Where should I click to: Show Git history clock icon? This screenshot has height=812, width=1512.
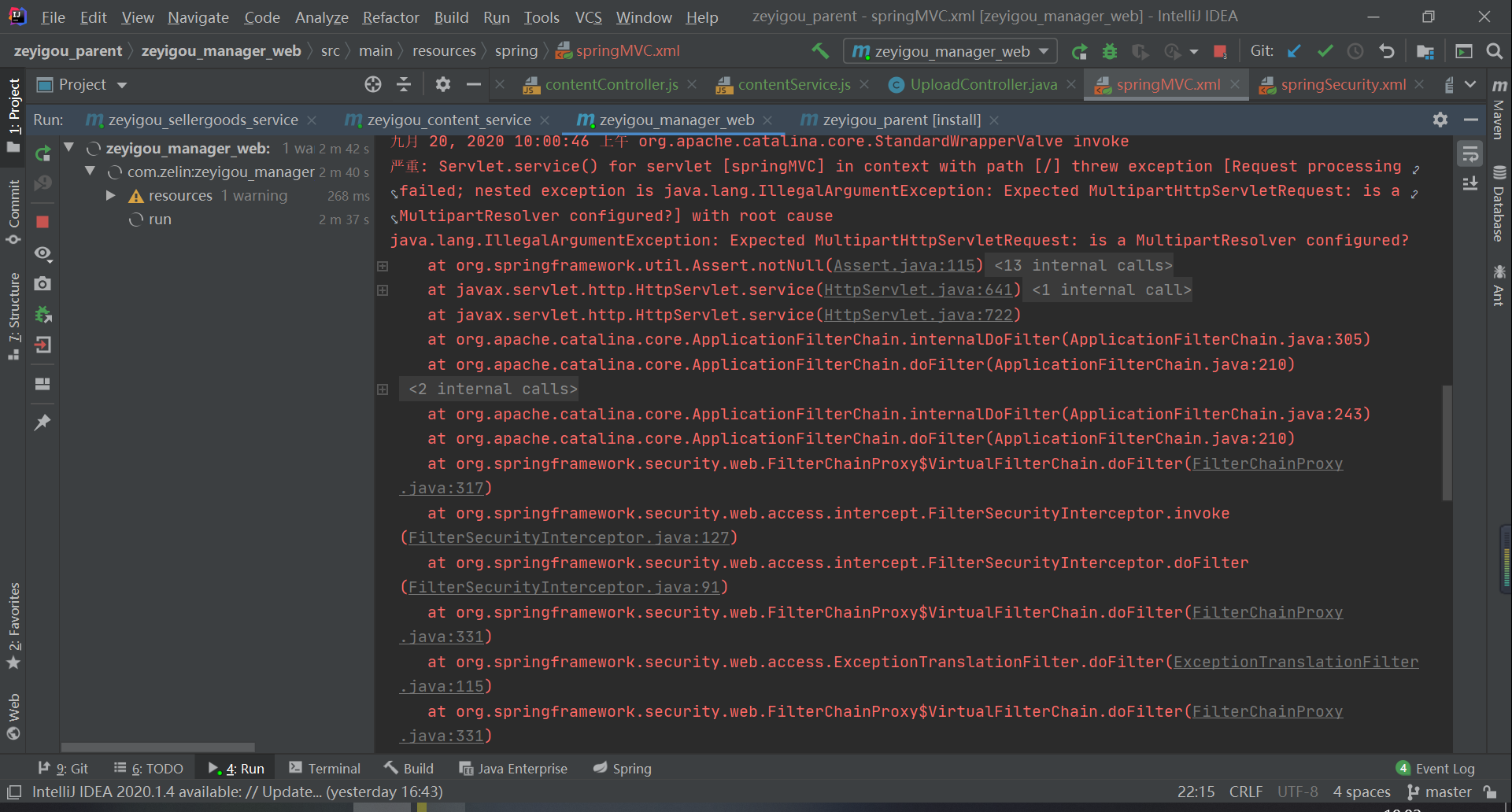point(1355,51)
